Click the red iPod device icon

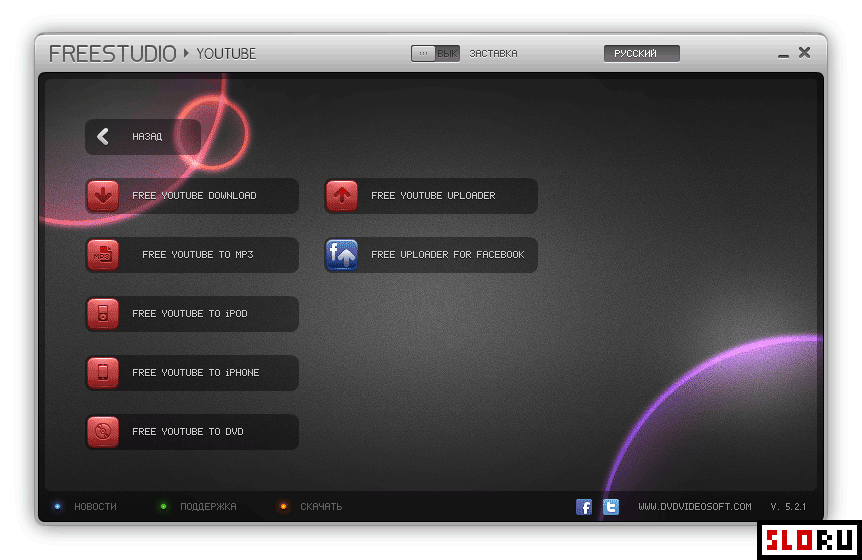point(103,314)
